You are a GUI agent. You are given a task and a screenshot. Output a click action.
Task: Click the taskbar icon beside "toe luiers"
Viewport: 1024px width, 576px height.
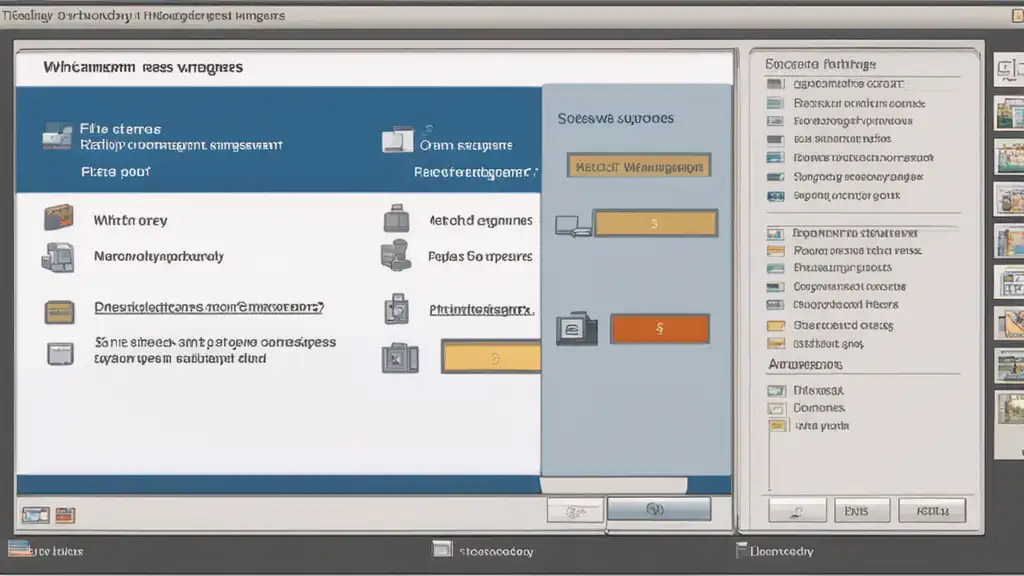19,548
